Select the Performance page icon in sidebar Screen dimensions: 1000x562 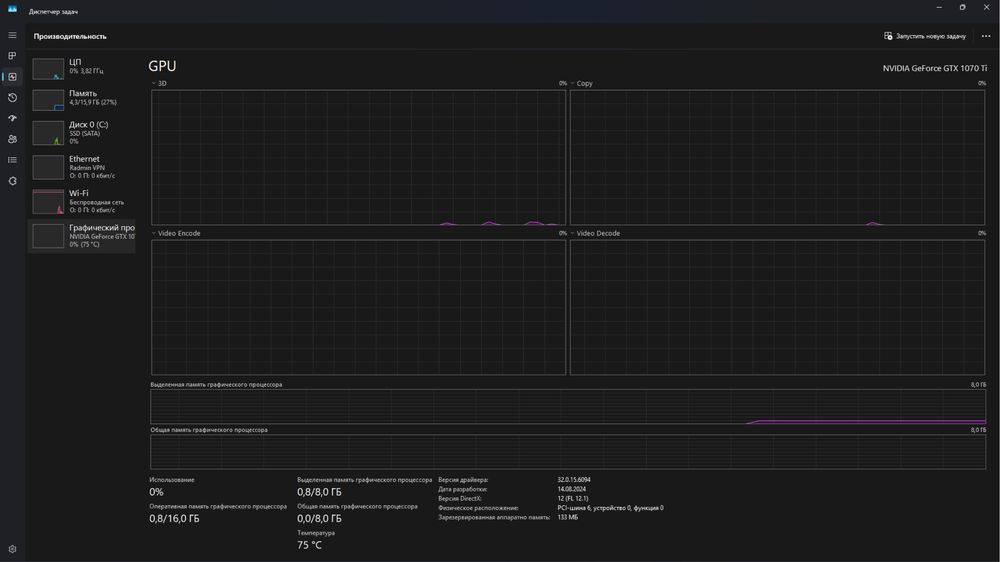click(x=12, y=77)
